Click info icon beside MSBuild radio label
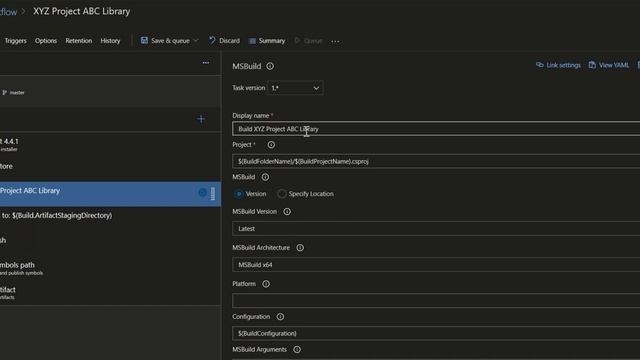 pyautogui.click(x=265, y=177)
